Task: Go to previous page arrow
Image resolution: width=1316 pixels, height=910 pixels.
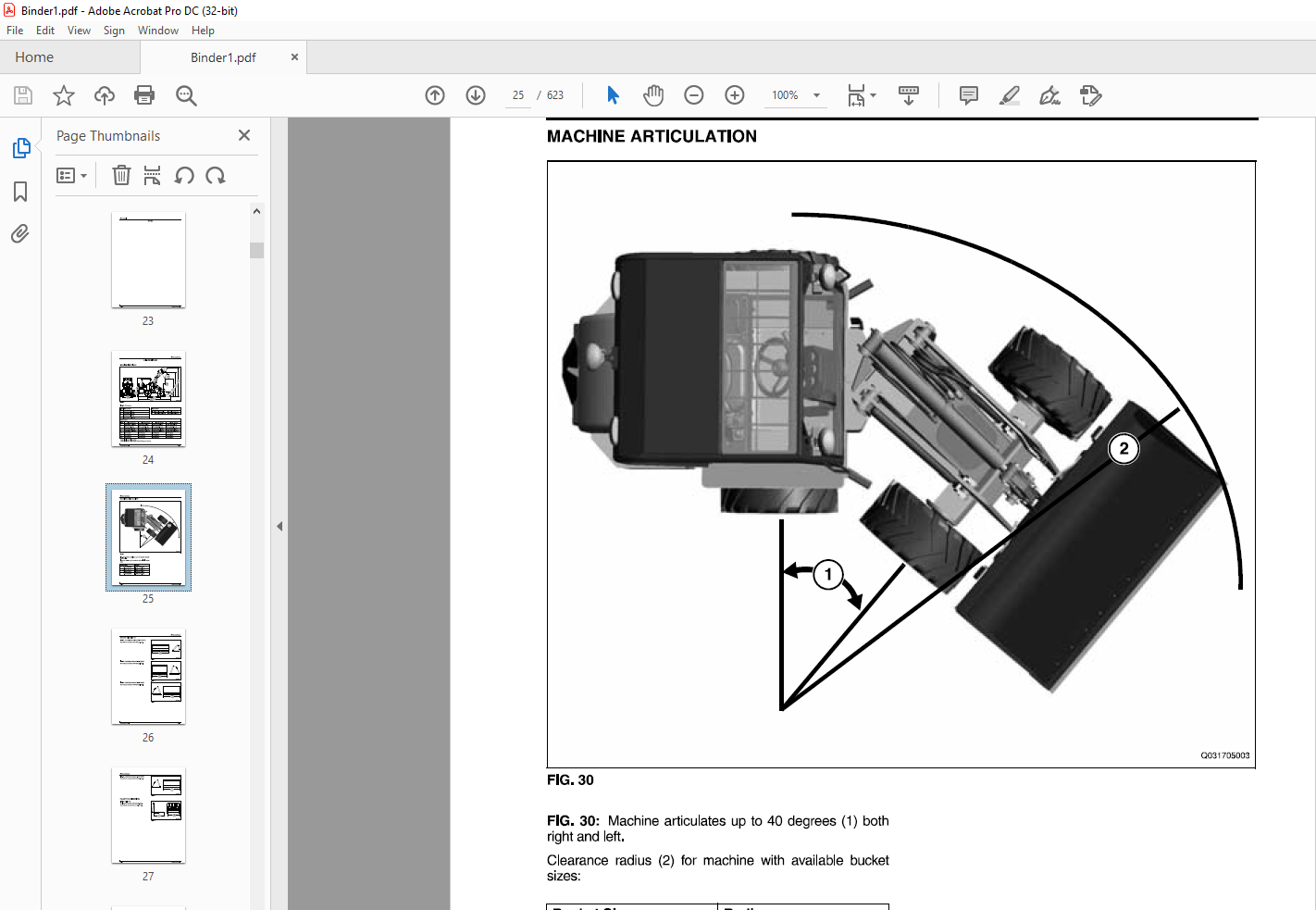Action: [435, 95]
